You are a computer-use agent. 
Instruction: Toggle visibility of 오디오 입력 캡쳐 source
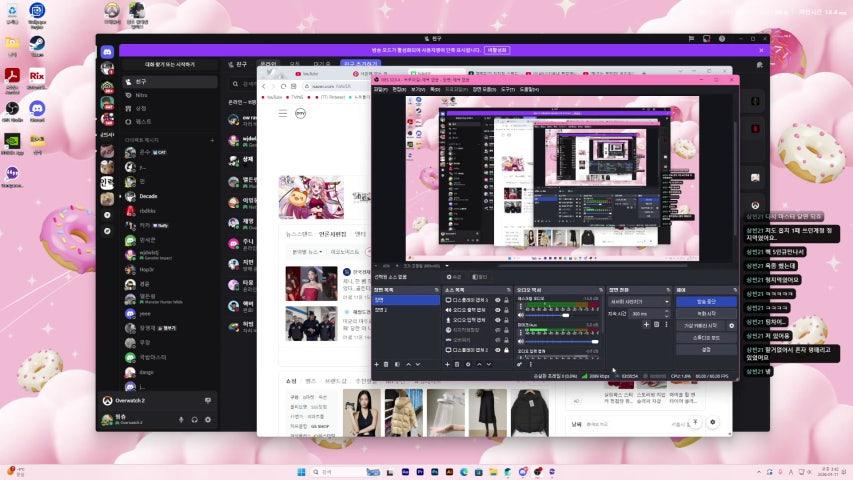point(498,320)
